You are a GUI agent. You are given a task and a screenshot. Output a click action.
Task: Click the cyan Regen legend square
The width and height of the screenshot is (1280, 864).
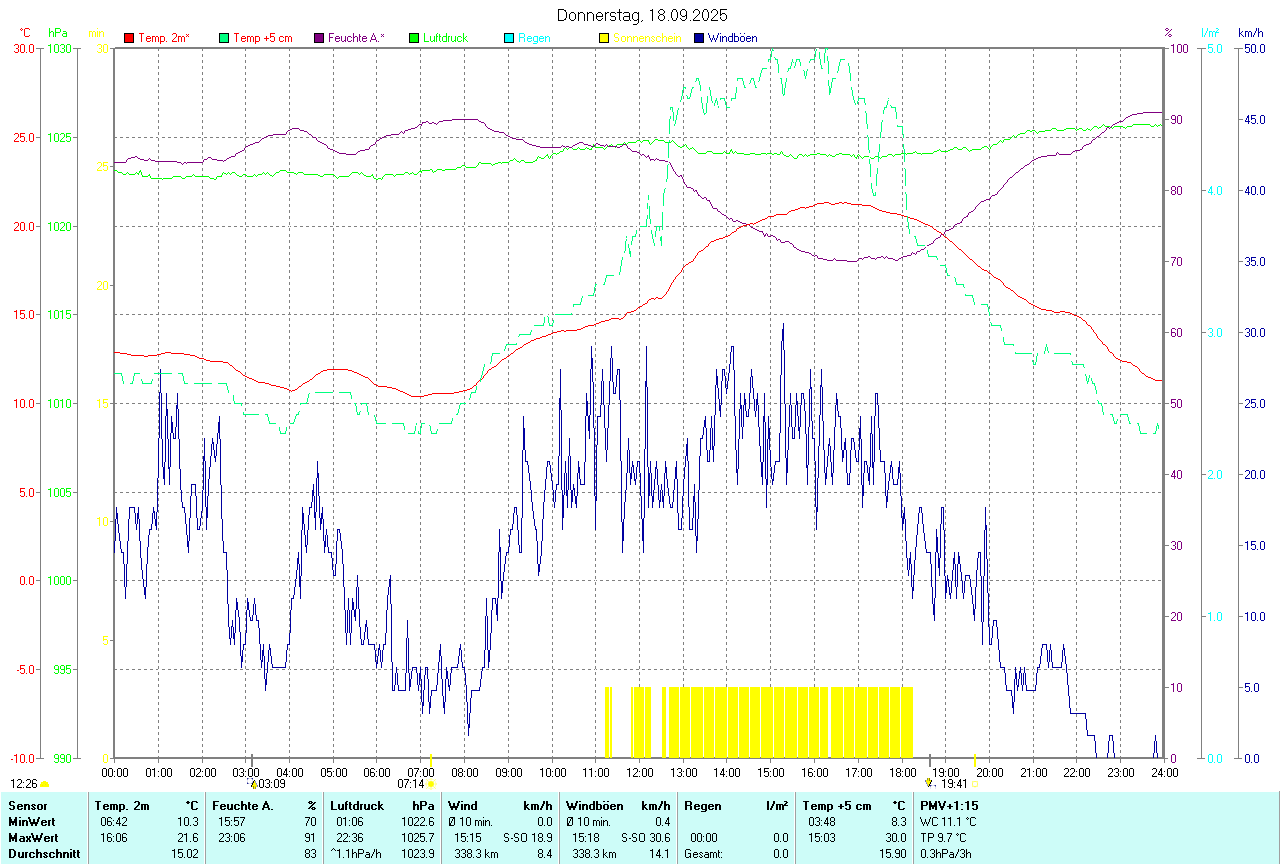coord(509,38)
